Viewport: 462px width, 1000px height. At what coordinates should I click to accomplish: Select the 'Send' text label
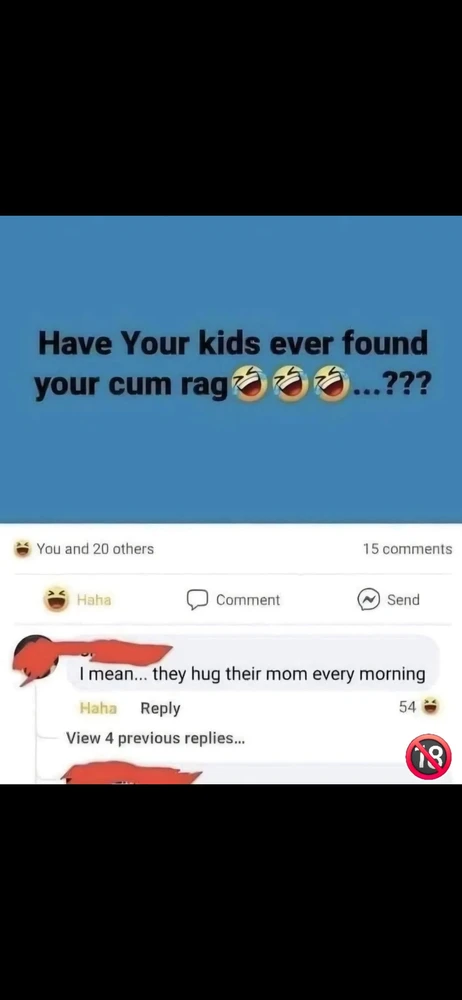[403, 599]
